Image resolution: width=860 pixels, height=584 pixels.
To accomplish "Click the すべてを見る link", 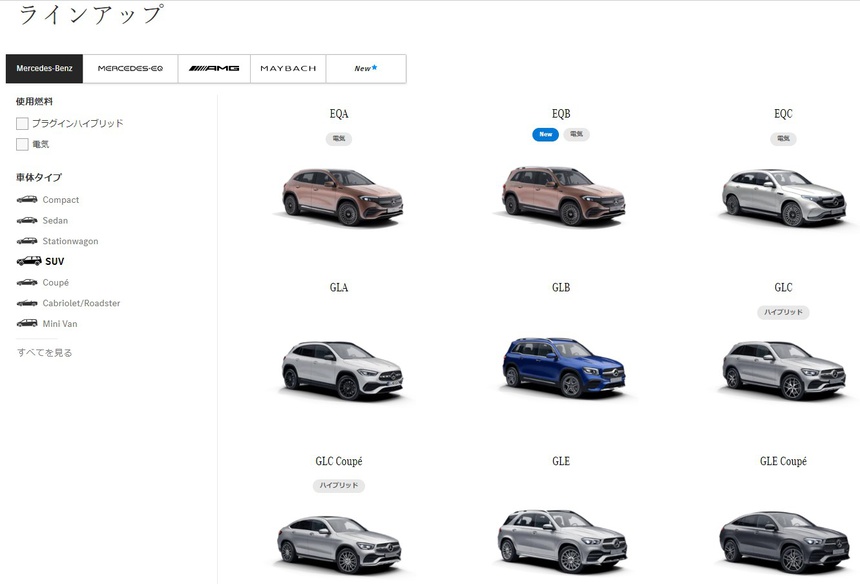I will tap(44, 353).
